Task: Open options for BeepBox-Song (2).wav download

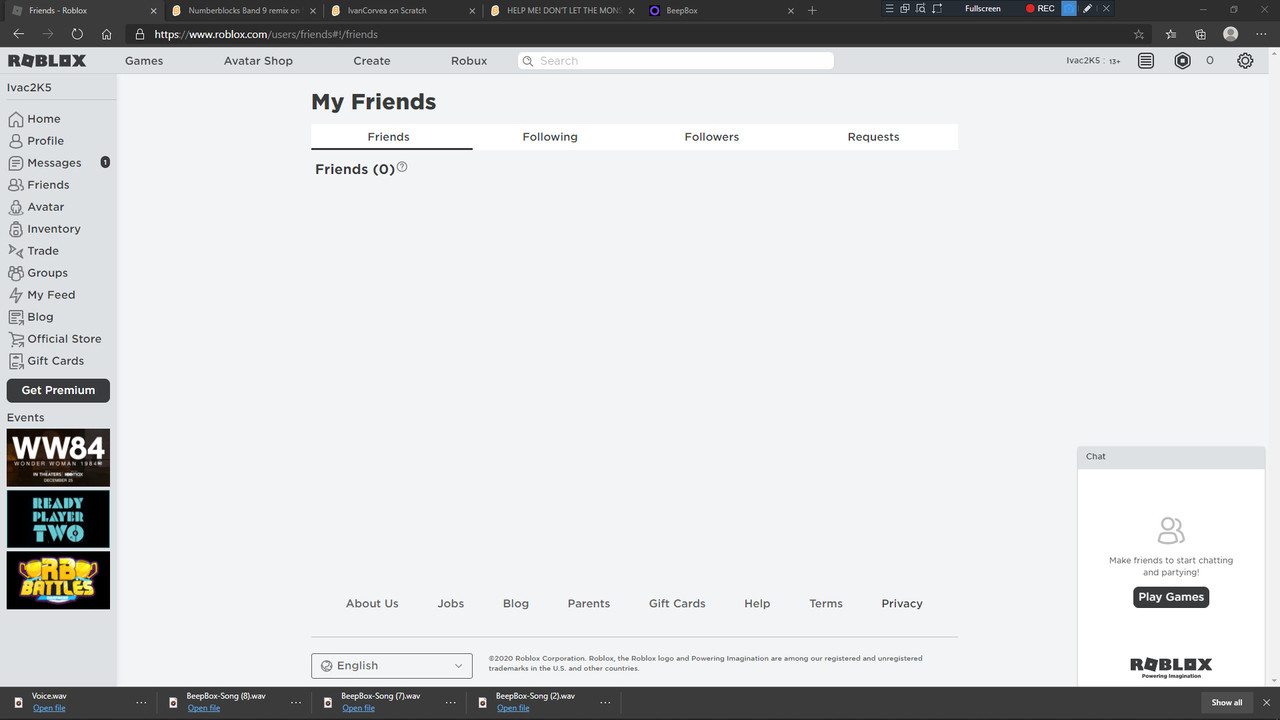Action: pos(605,702)
